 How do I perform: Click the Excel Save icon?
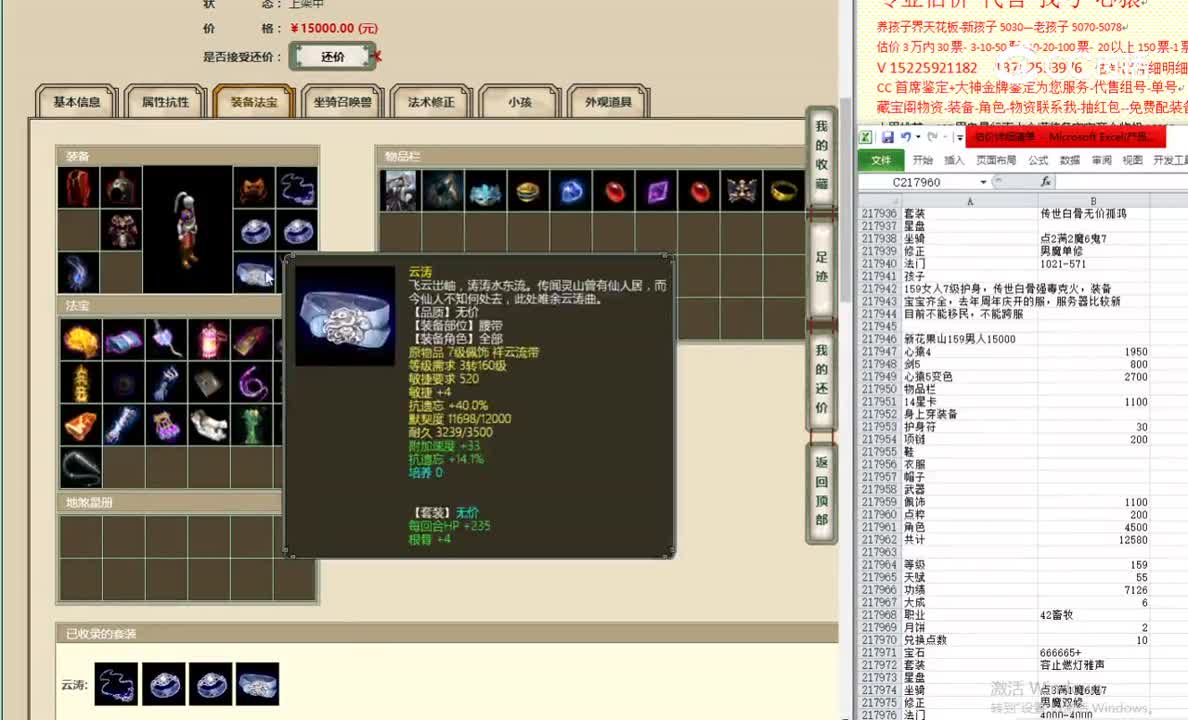tap(887, 137)
